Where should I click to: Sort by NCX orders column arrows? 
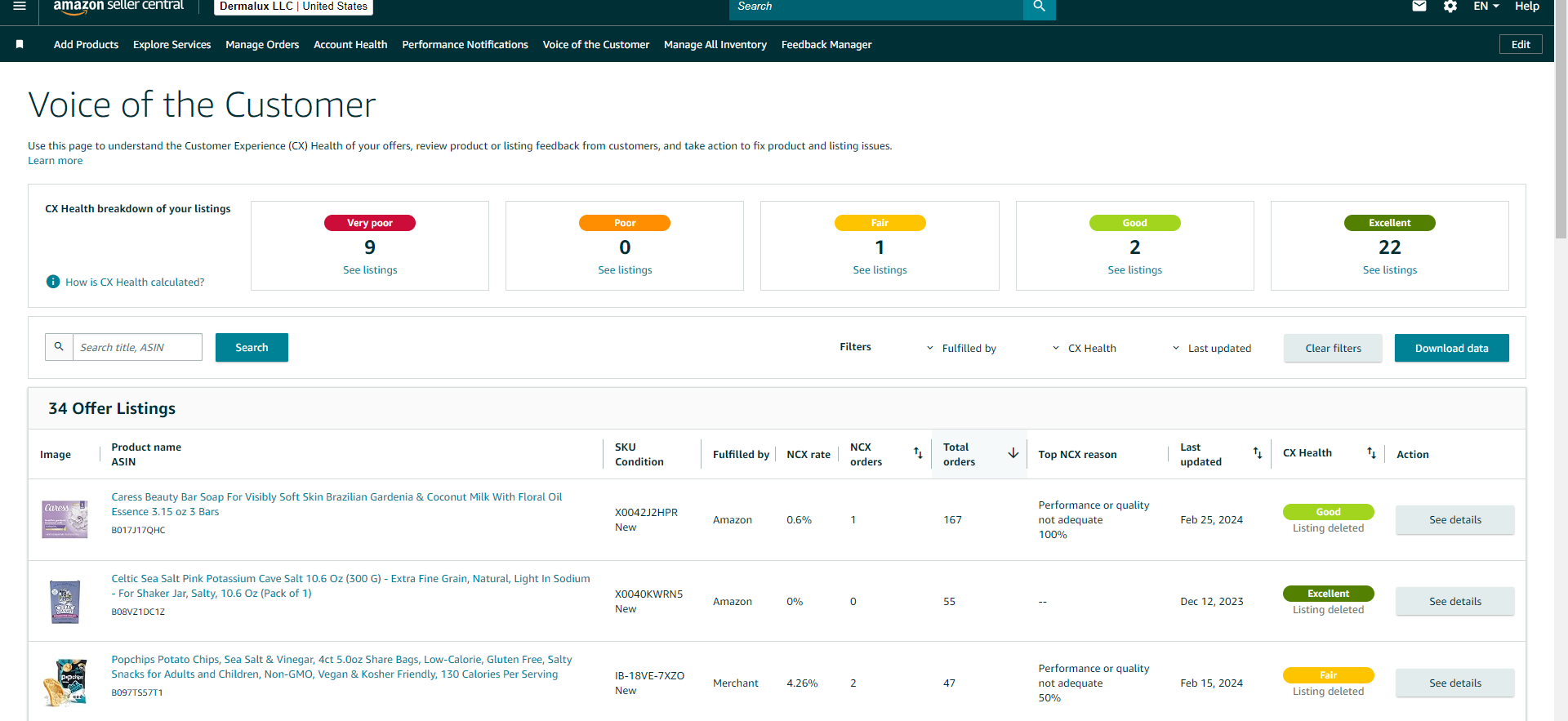pos(918,453)
